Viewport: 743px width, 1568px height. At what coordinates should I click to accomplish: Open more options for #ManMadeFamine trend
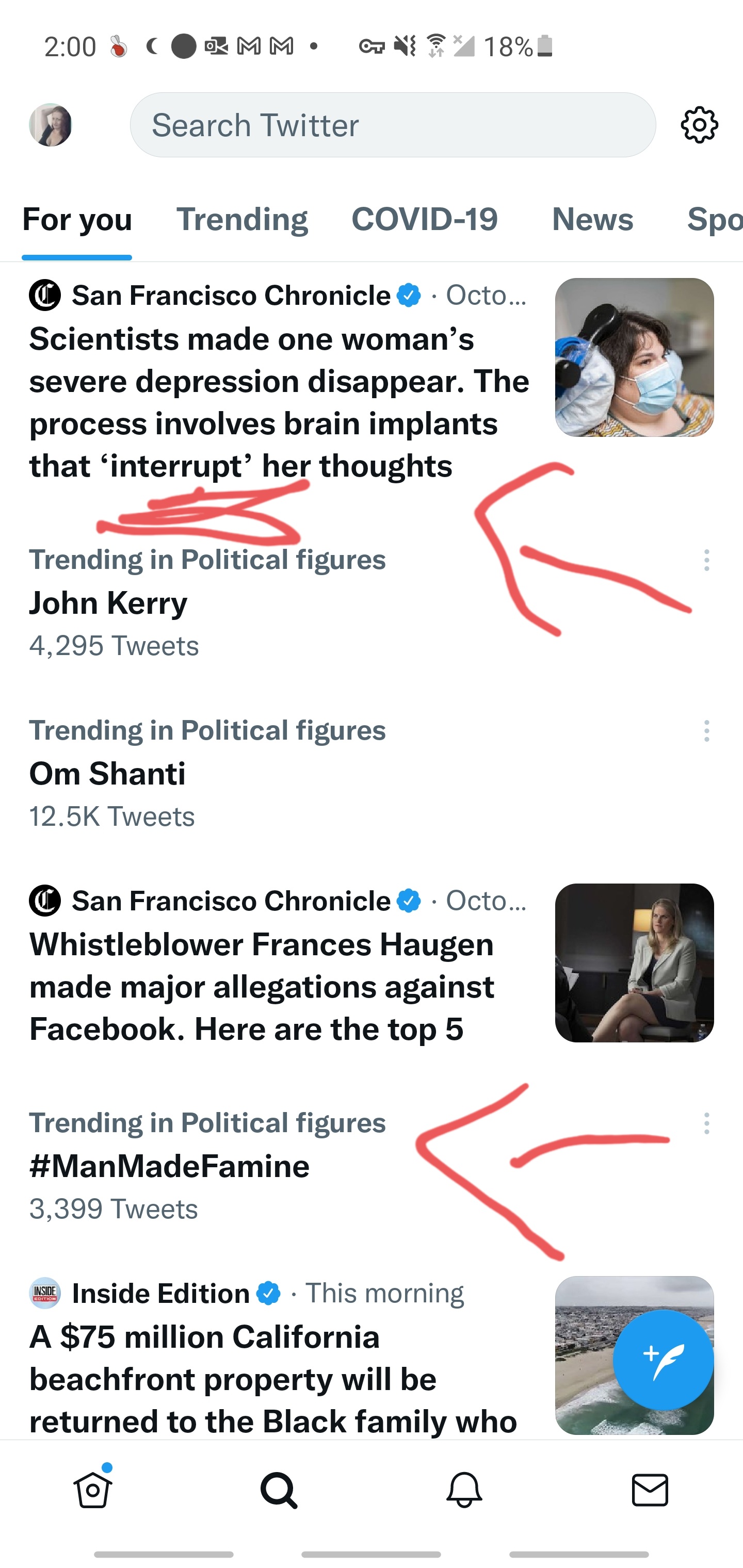[x=706, y=1123]
